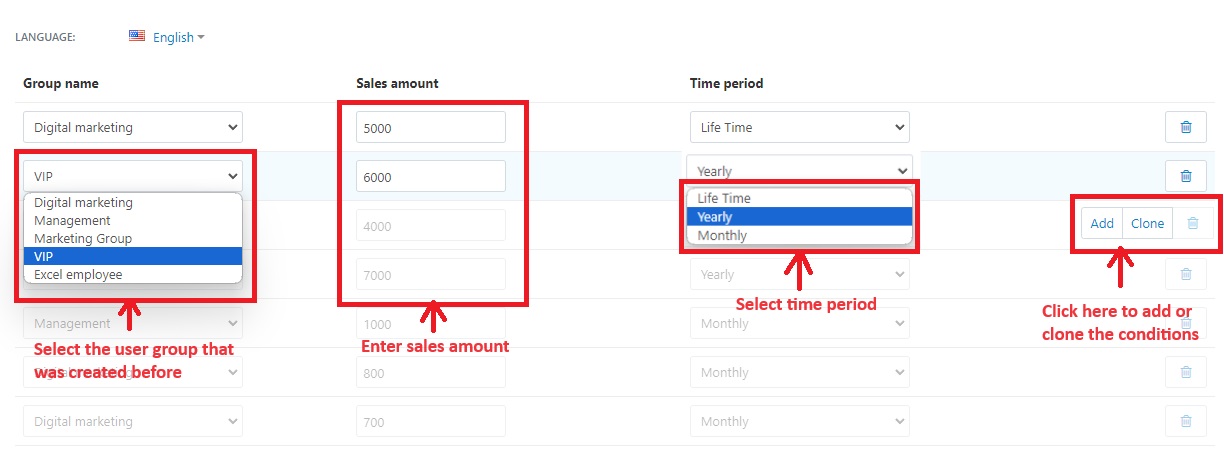Click trash icon for the VIP 6000 row
Screen dimensions: 1224x450
click(1186, 176)
